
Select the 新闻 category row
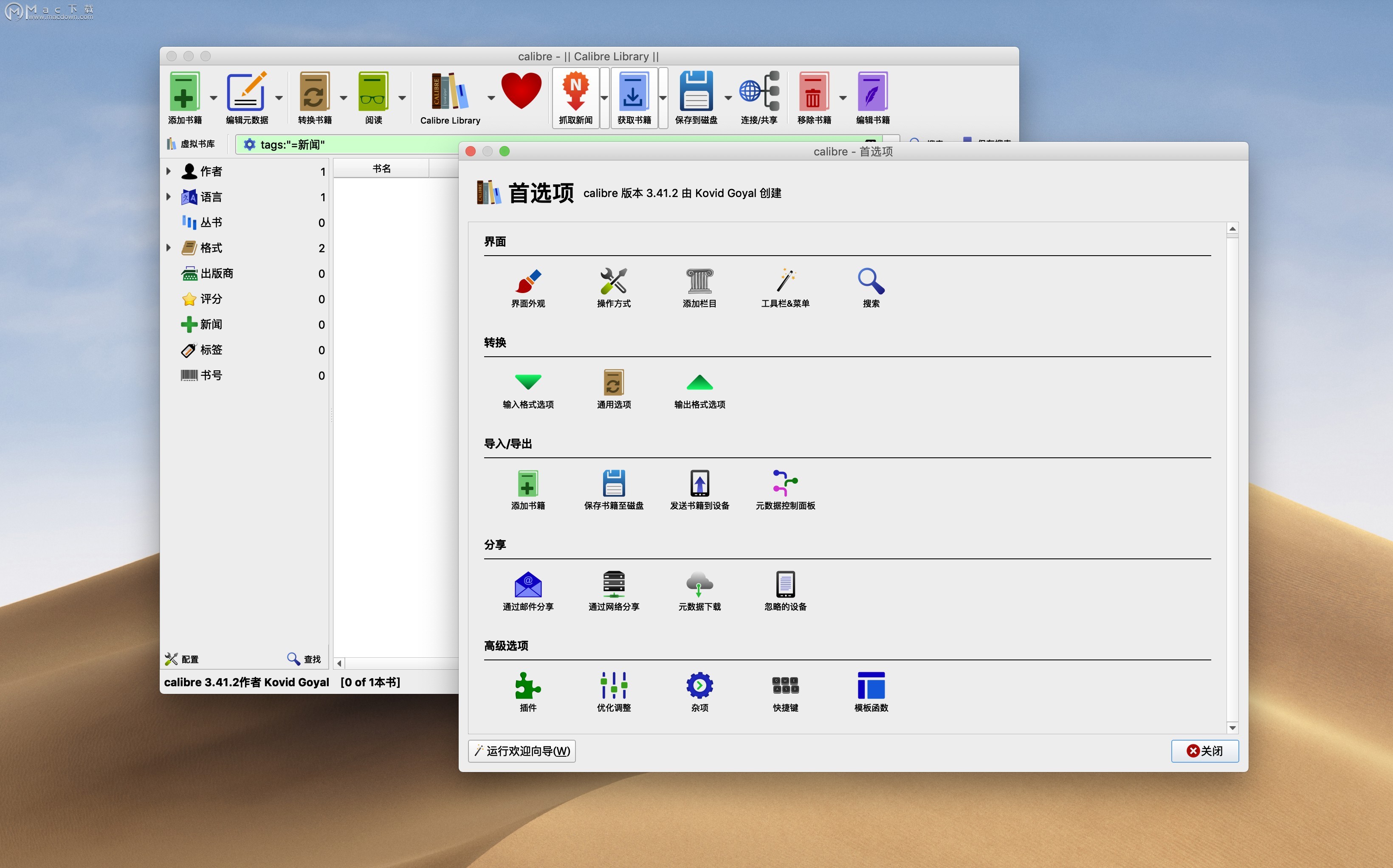point(245,324)
